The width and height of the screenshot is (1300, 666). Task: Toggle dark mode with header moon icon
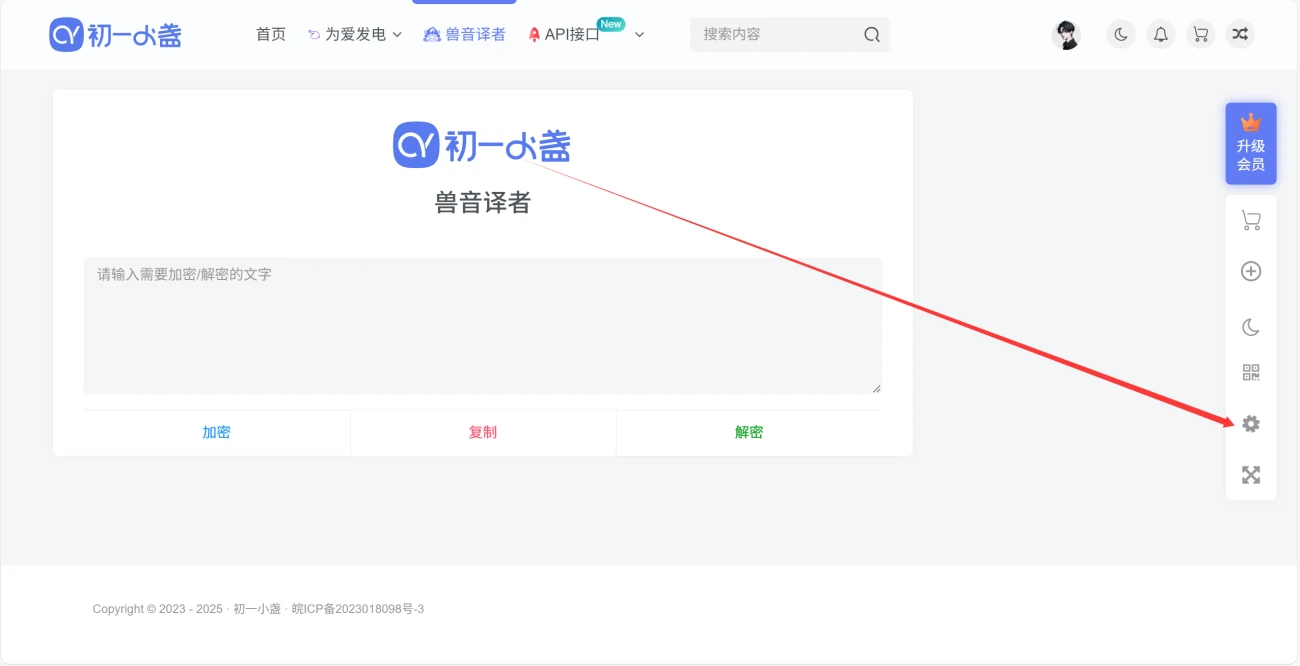click(1121, 35)
